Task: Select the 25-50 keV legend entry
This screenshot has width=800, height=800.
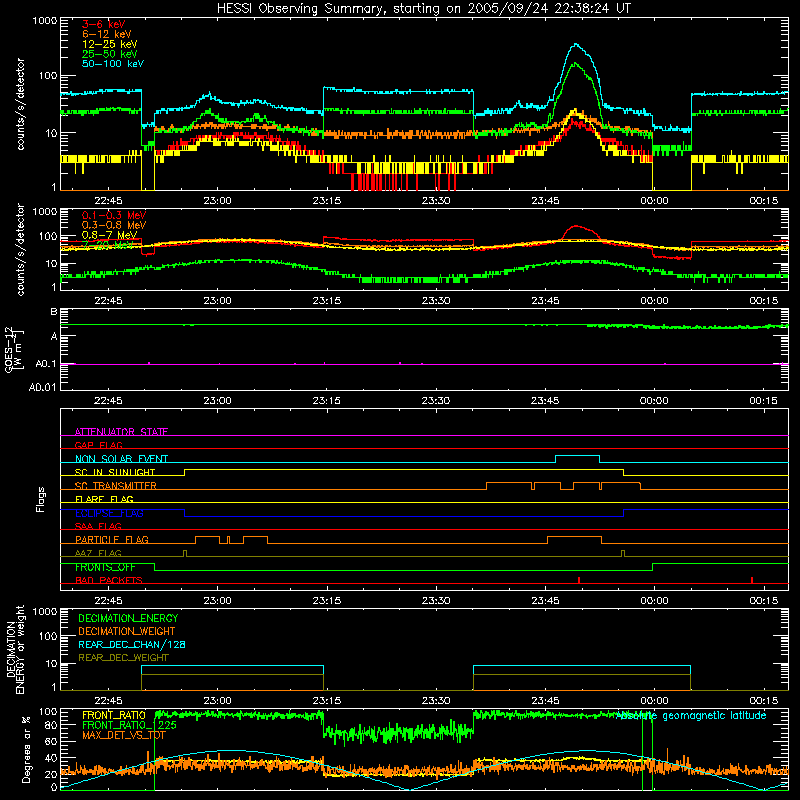Action: pyautogui.click(x=110, y=54)
